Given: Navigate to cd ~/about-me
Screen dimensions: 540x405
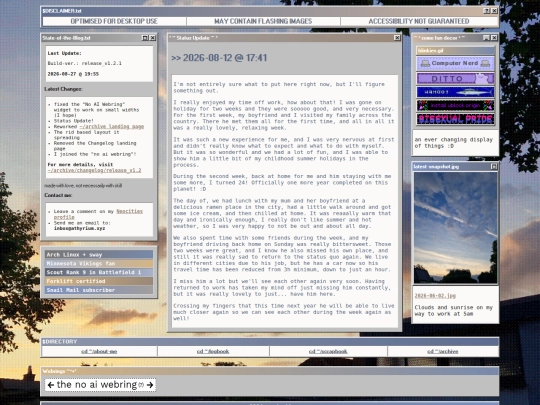Looking at the screenshot, I should pyautogui.click(x=99, y=351).
